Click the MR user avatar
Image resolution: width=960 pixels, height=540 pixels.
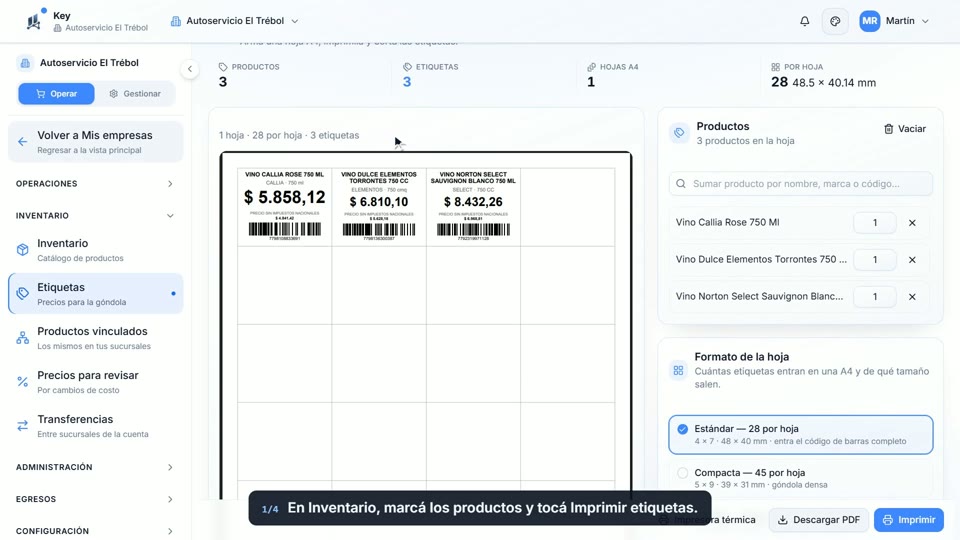click(869, 21)
